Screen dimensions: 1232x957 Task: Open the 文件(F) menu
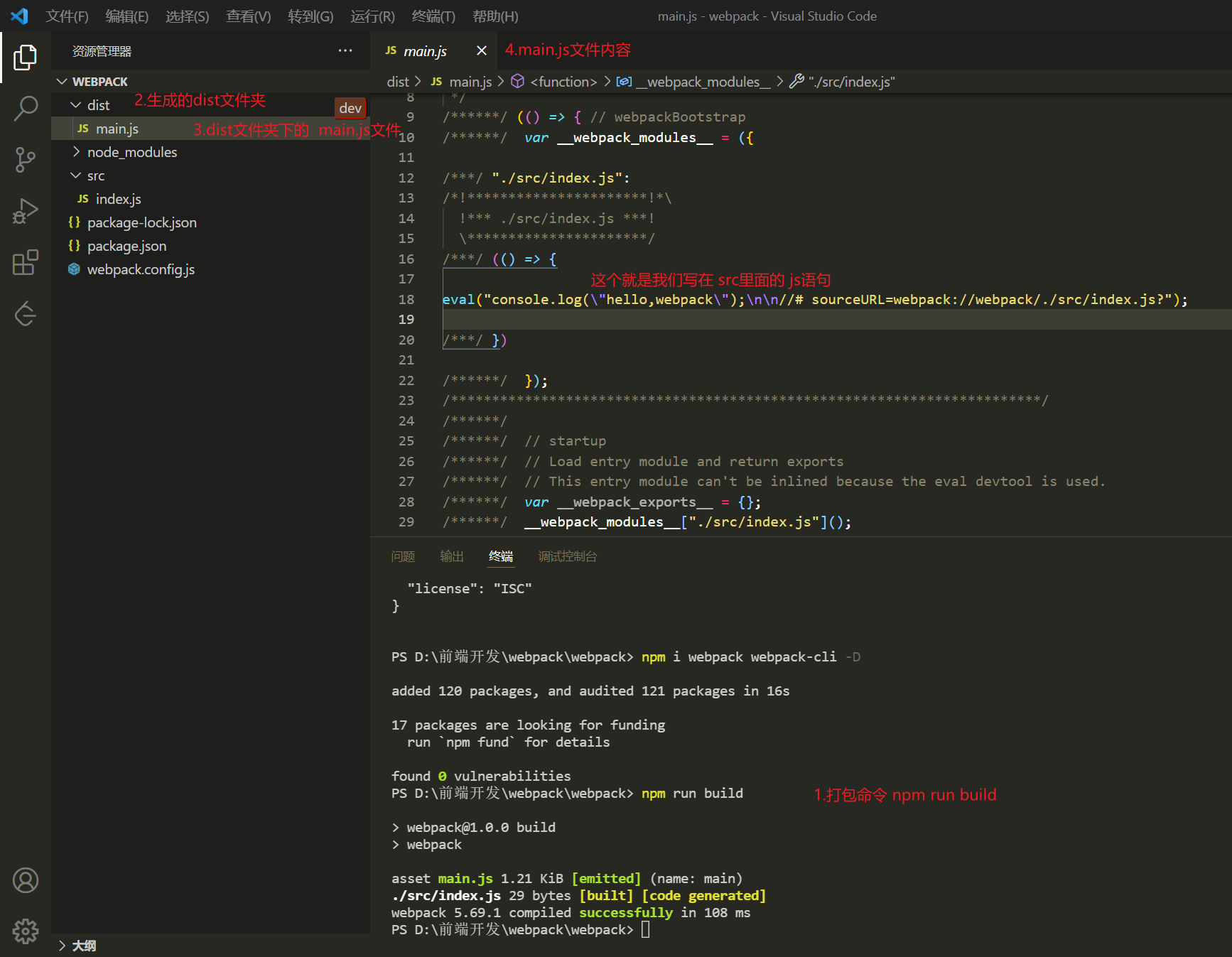pyautogui.click(x=67, y=16)
